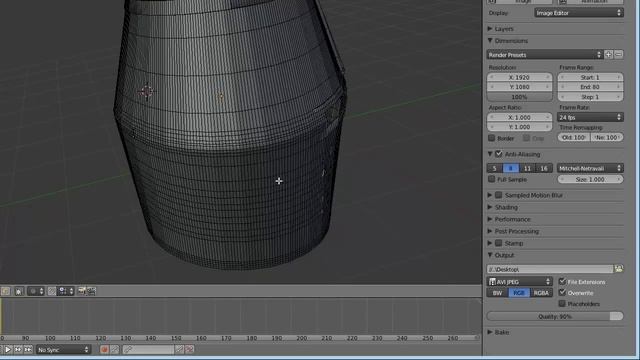Open the AVI JPEG file format dropdown
The image size is (640, 360).
click(x=520, y=282)
